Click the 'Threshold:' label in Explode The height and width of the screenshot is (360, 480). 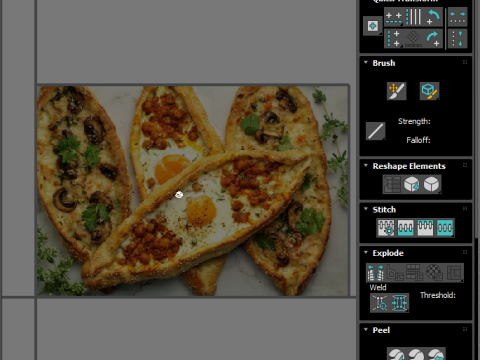point(438,295)
